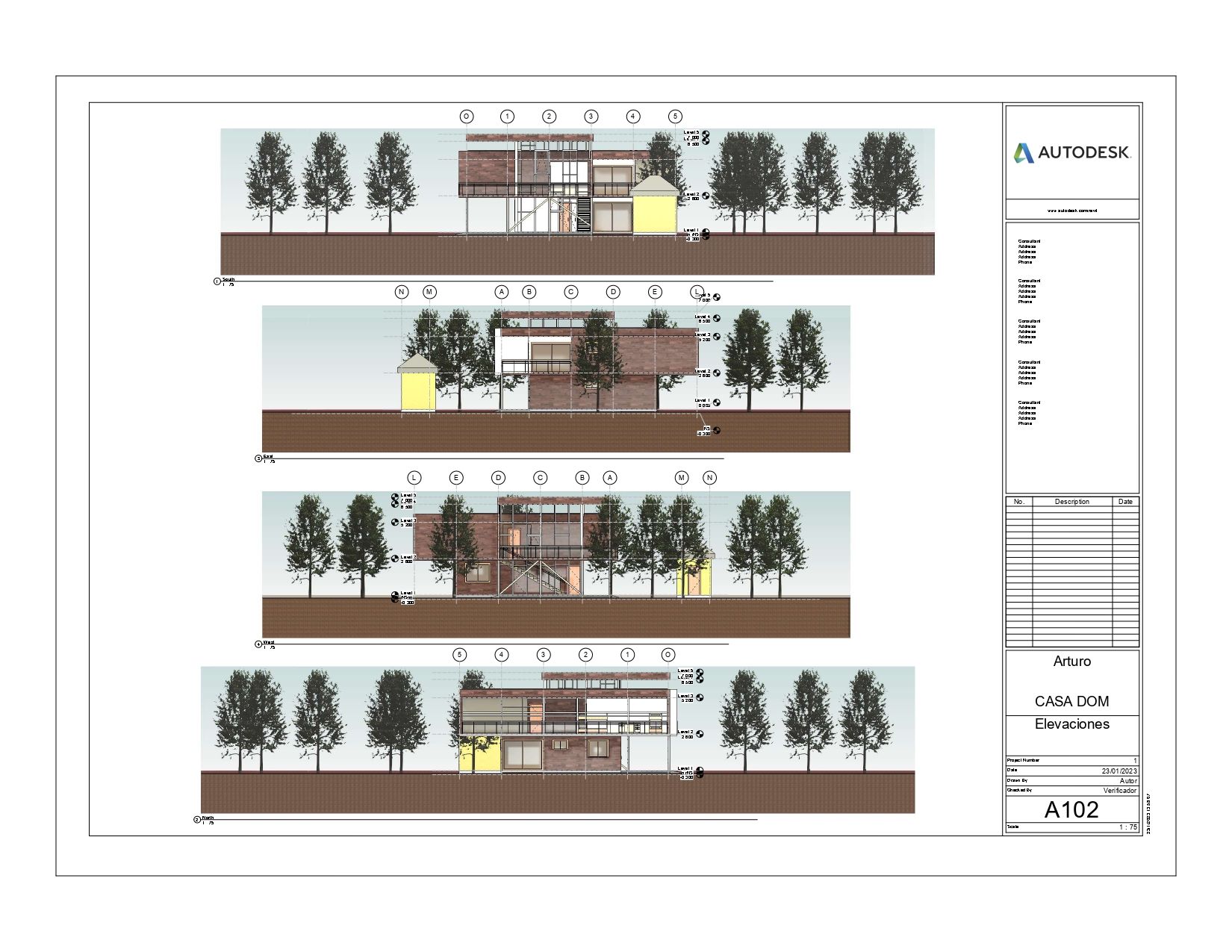1232x952 pixels.
Task: Click the www.autodesk.com/revit link text
Action: (x=1071, y=211)
